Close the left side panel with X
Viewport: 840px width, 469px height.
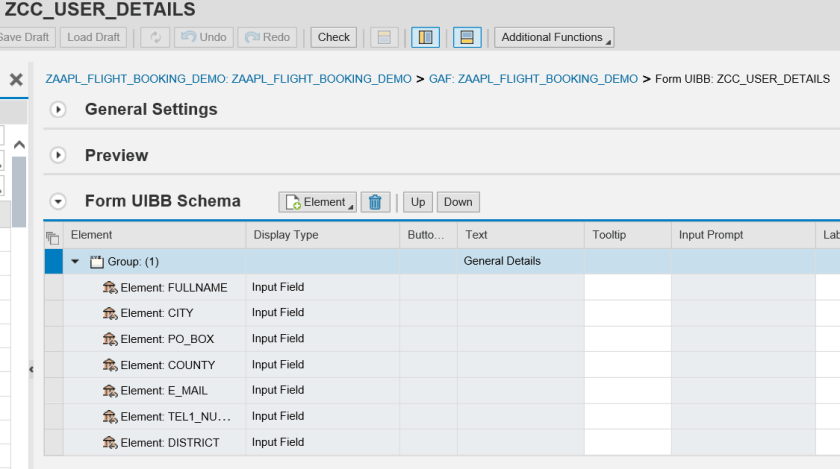tap(16, 80)
